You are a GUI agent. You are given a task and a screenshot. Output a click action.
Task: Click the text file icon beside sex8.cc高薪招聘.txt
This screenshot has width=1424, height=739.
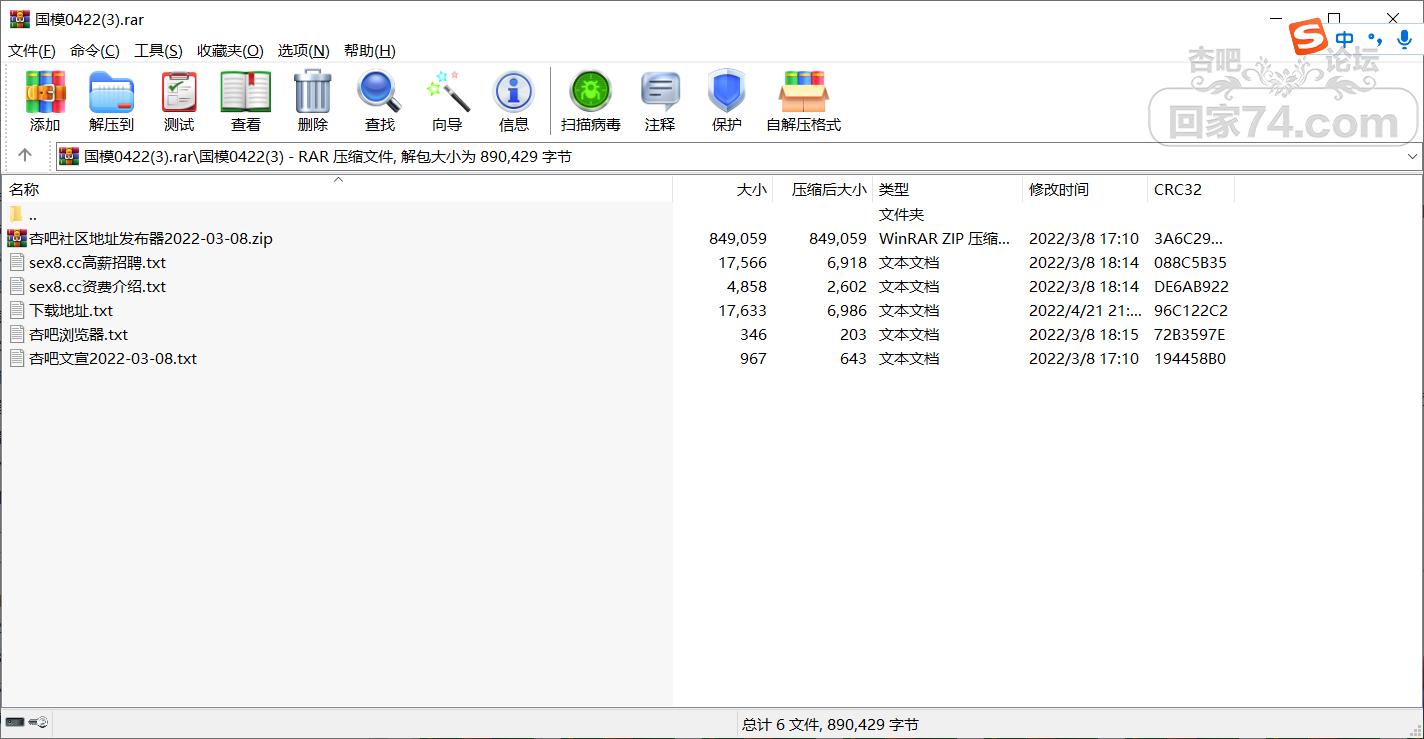[x=17, y=262]
